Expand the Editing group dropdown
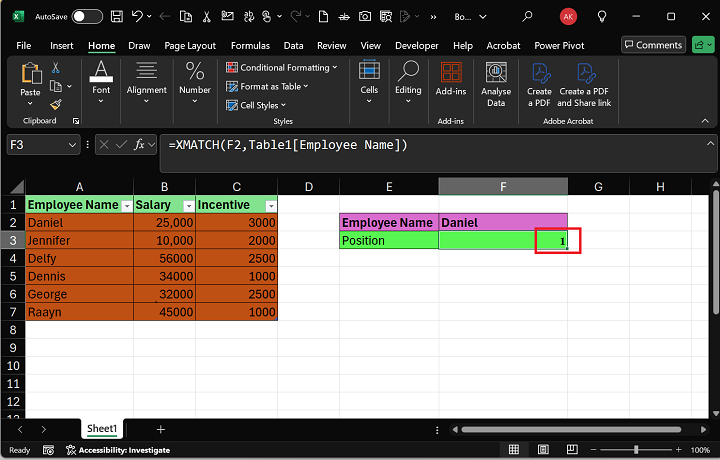This screenshot has width=720, height=460. click(x=408, y=101)
